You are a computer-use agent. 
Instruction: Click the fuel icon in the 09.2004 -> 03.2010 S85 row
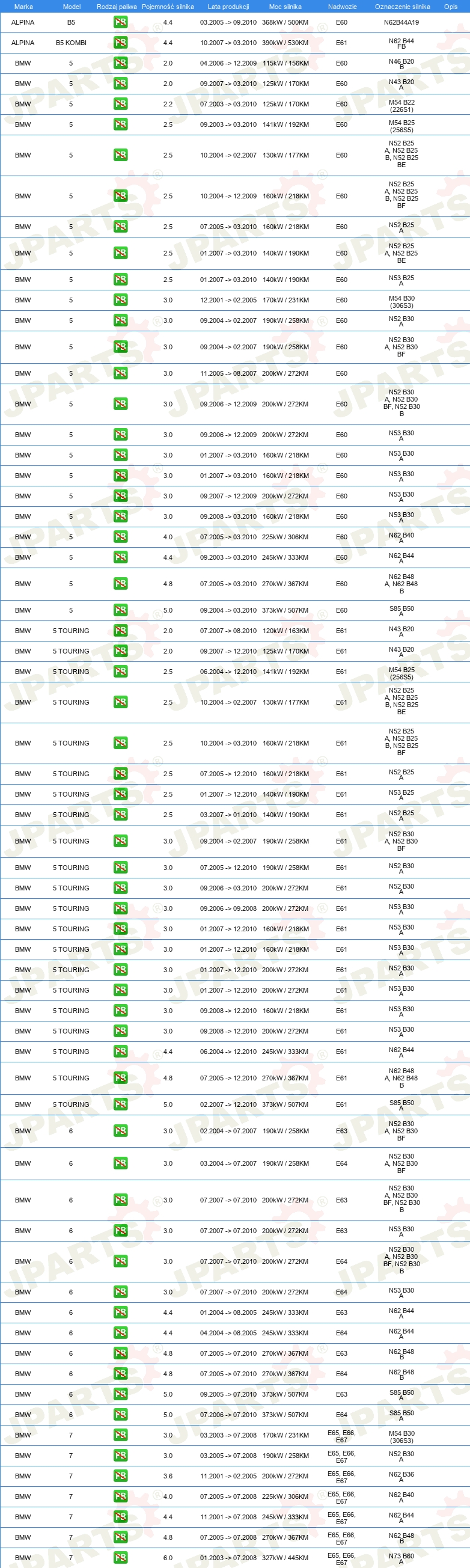tap(121, 610)
